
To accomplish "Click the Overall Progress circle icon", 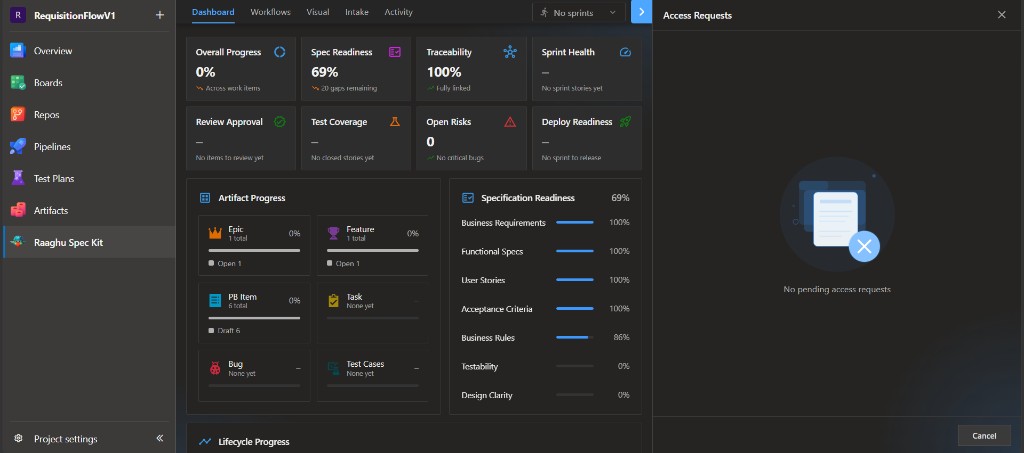I will 280,52.
